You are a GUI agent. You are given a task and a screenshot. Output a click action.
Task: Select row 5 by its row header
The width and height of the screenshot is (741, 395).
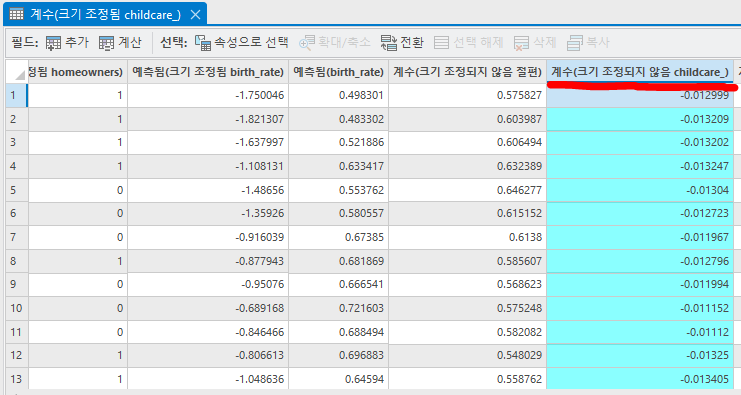[x=17, y=190]
